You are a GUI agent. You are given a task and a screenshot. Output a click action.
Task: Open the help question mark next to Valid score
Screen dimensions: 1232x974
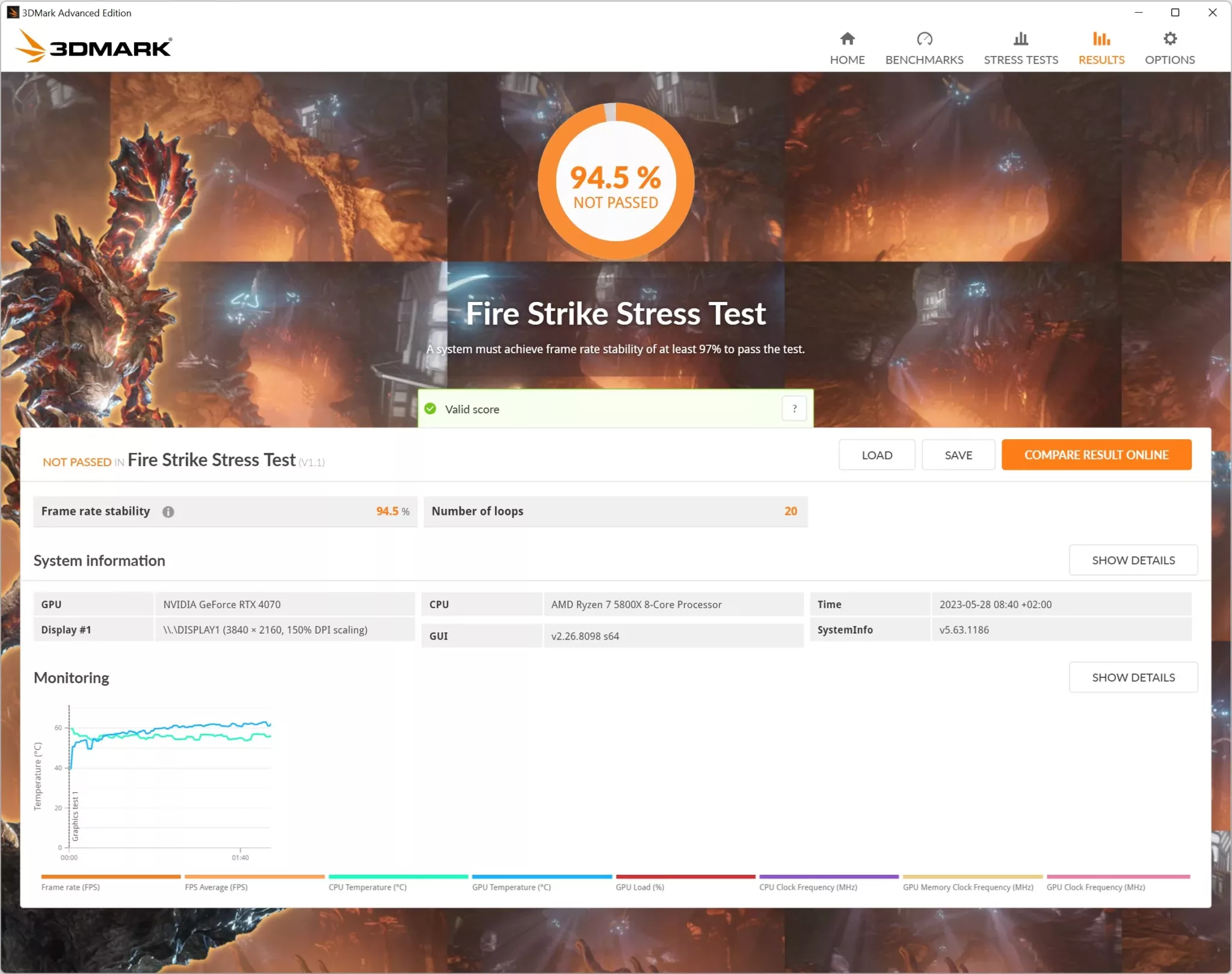(794, 408)
